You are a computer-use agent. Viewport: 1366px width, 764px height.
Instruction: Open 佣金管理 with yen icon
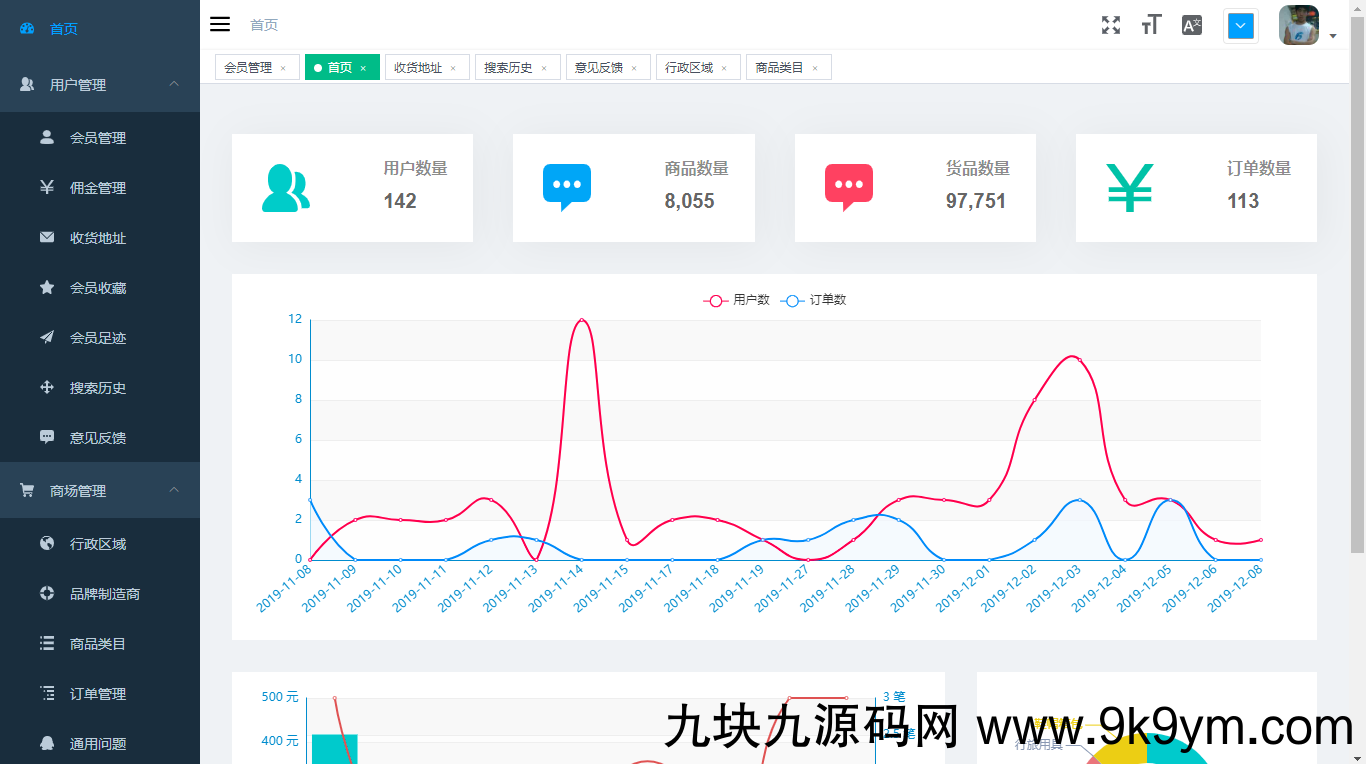(98, 188)
